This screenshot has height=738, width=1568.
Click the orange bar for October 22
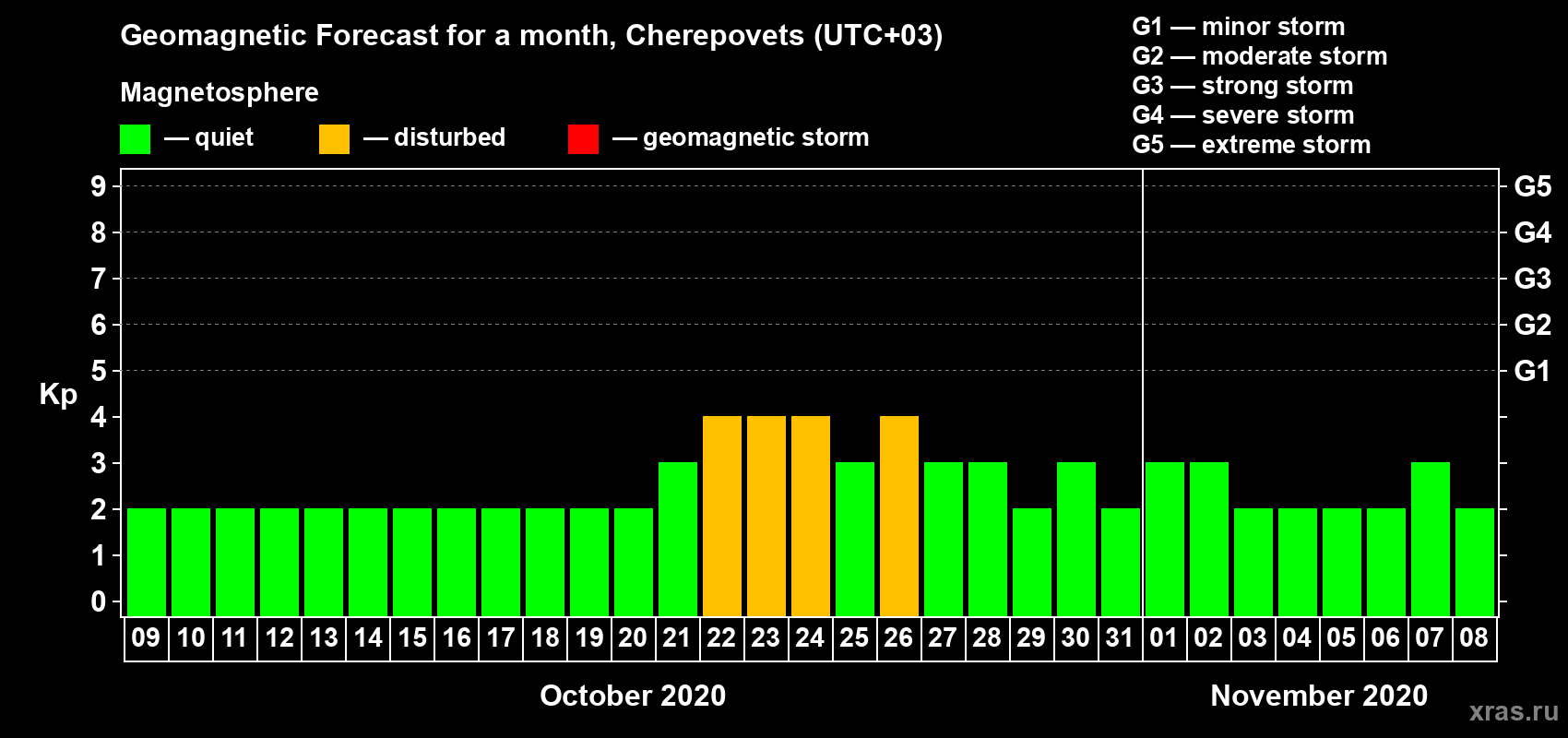[722, 516]
